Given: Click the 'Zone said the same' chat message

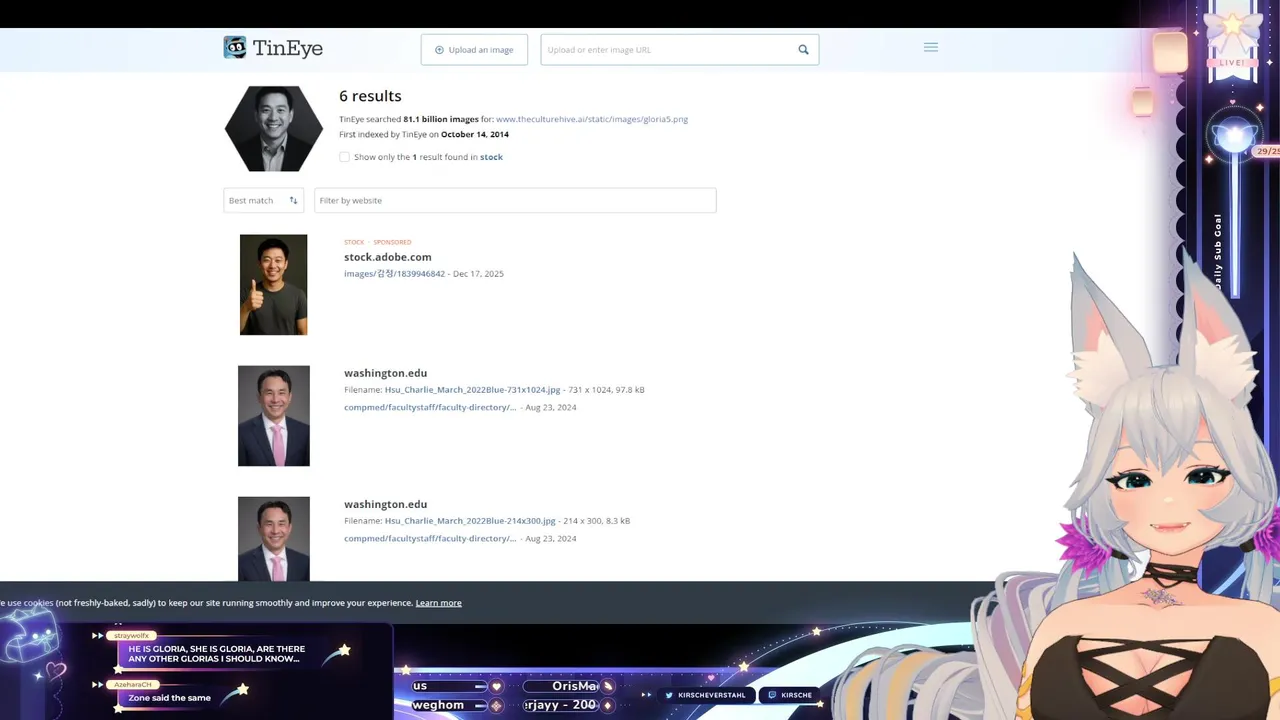Looking at the screenshot, I should [x=169, y=698].
